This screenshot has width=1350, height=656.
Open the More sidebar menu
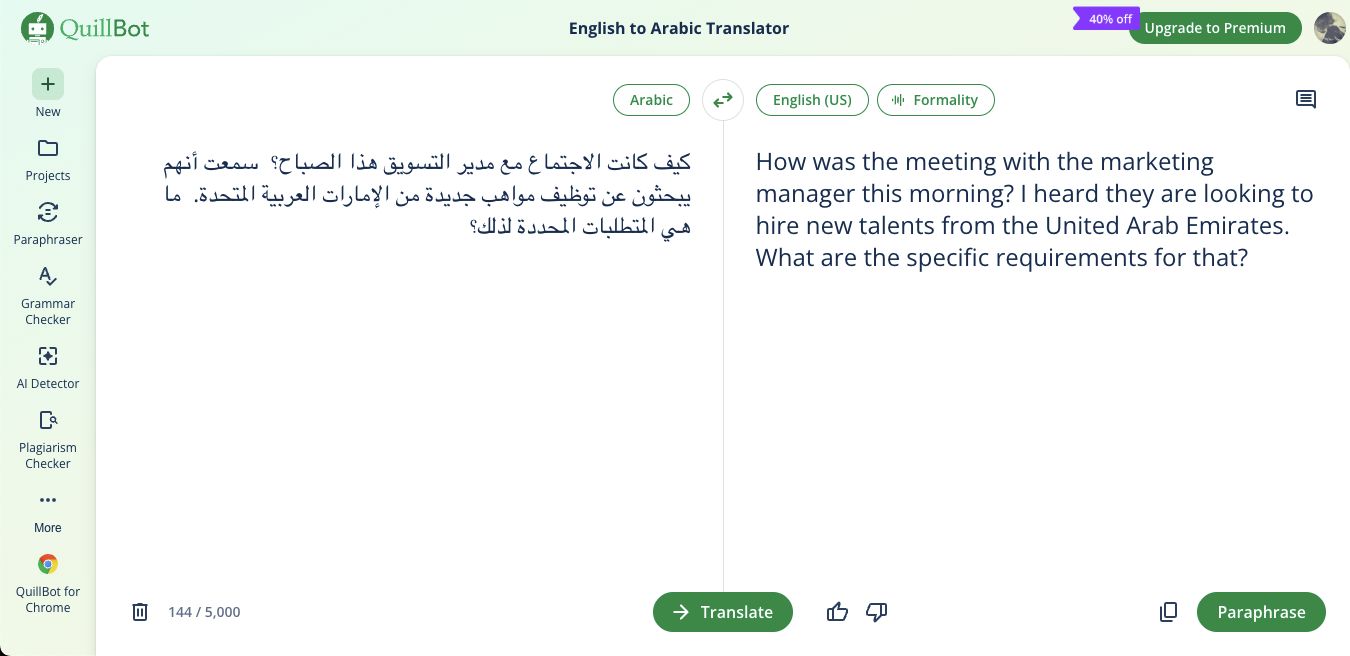point(47,508)
